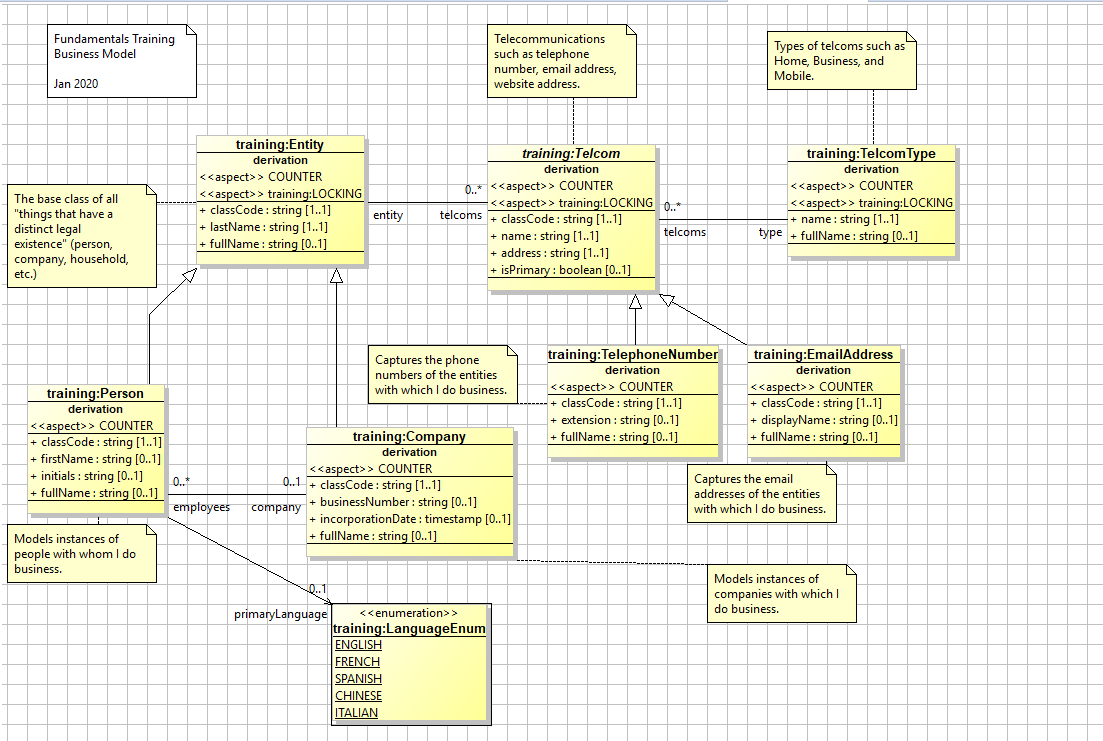Click the ITALIAN enumeration value

(x=356, y=713)
